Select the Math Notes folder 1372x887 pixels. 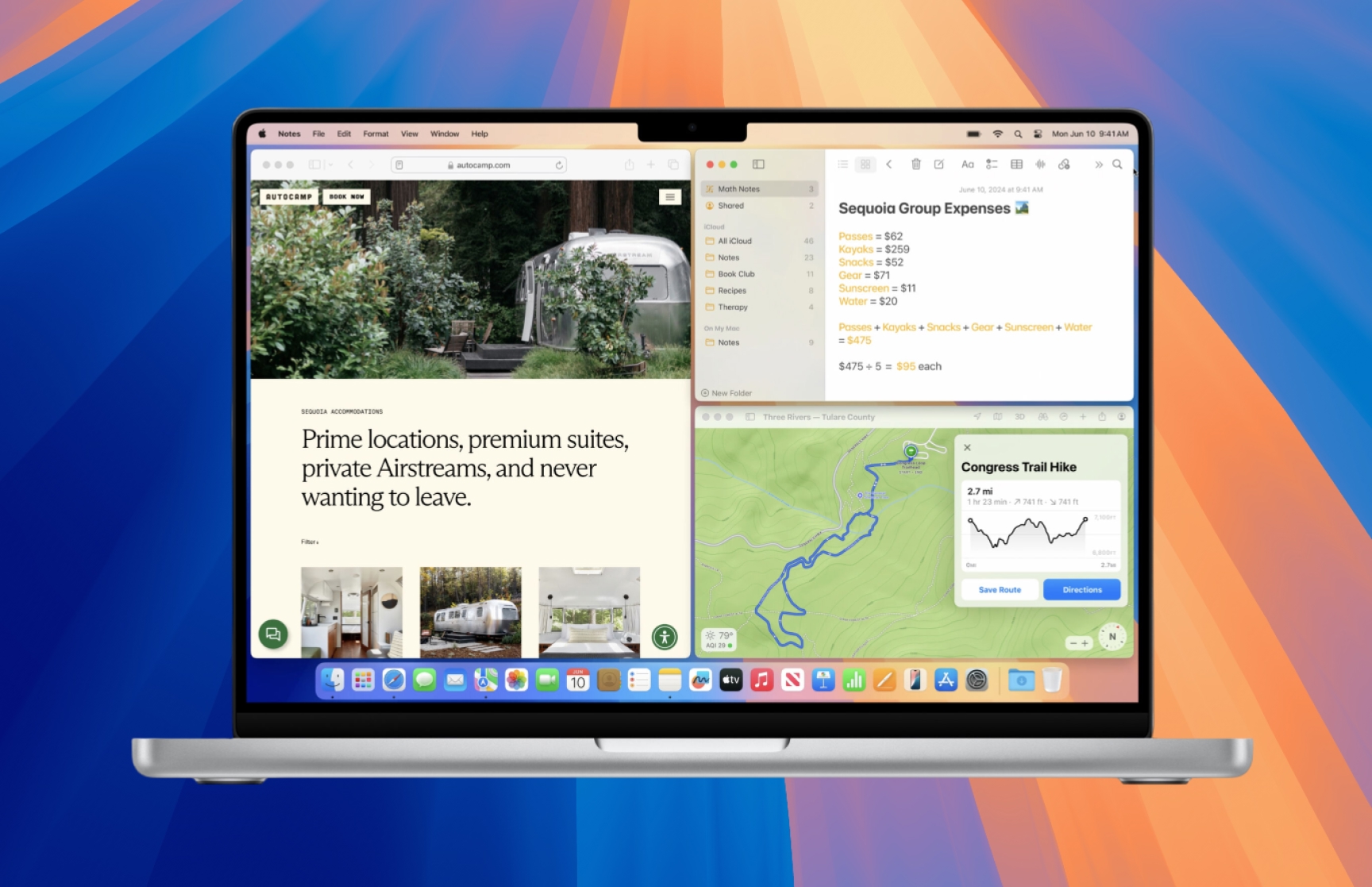(x=760, y=189)
